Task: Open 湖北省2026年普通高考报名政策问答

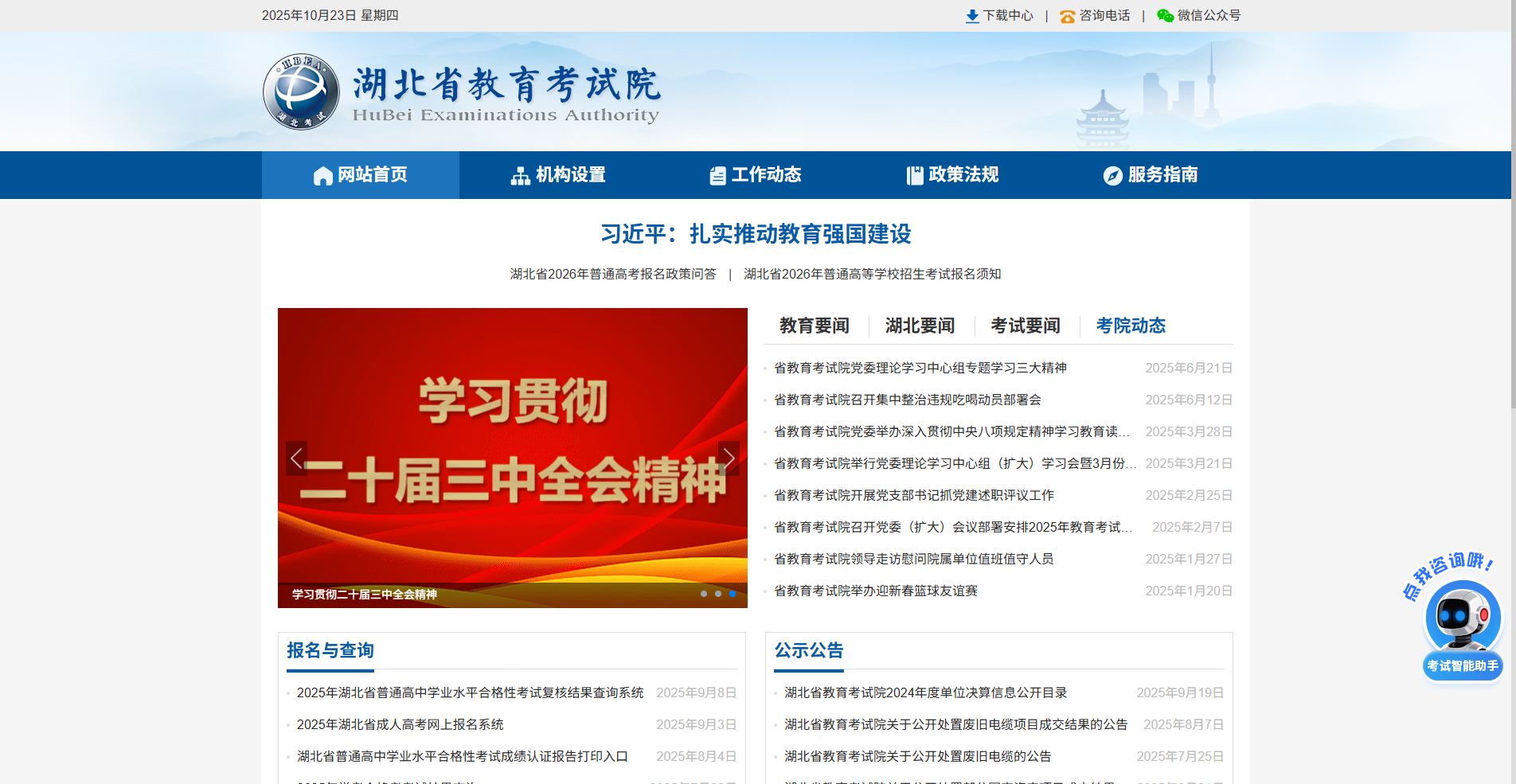Action: tap(613, 274)
